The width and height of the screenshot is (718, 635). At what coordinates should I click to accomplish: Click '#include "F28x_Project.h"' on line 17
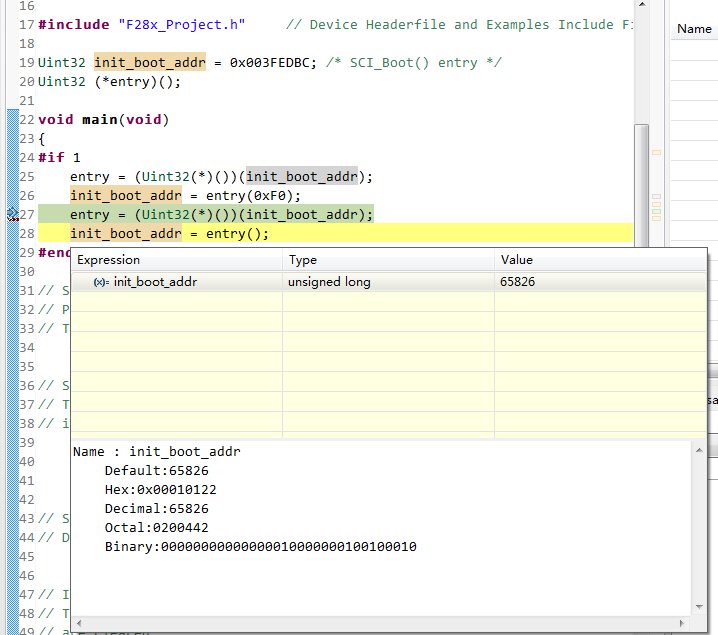point(141,25)
